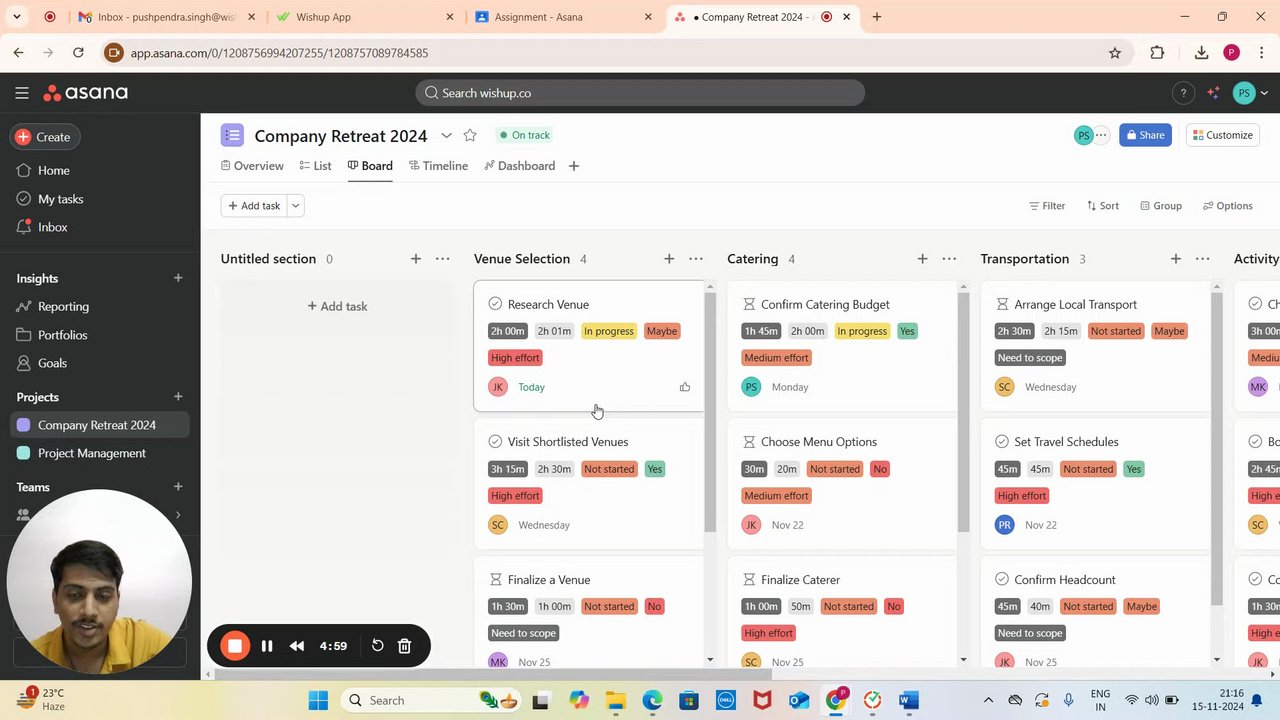Click PR assignee avatar on Set Travel Schedules
Image resolution: width=1280 pixels, height=720 pixels.
(x=1004, y=525)
